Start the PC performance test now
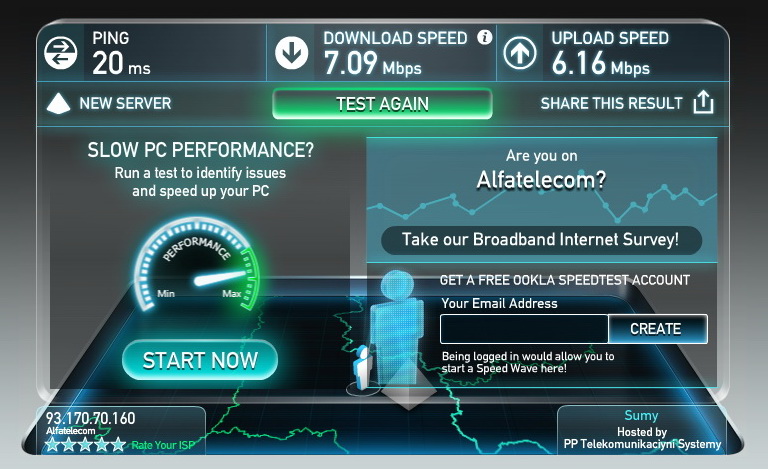This screenshot has width=768, height=469. [200, 360]
